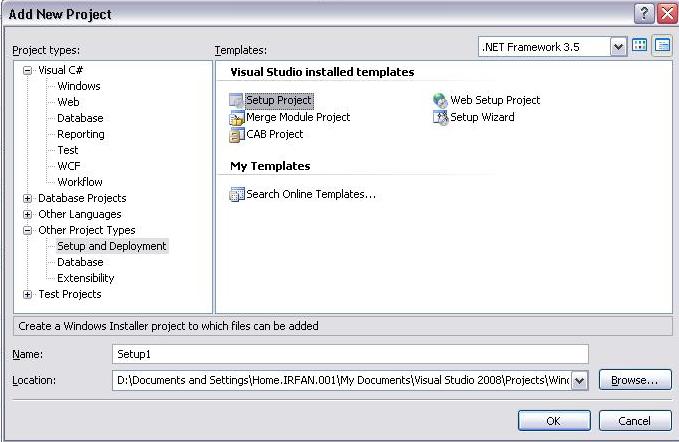Switch templates to large icons view
679x442 pixels.
640,46
